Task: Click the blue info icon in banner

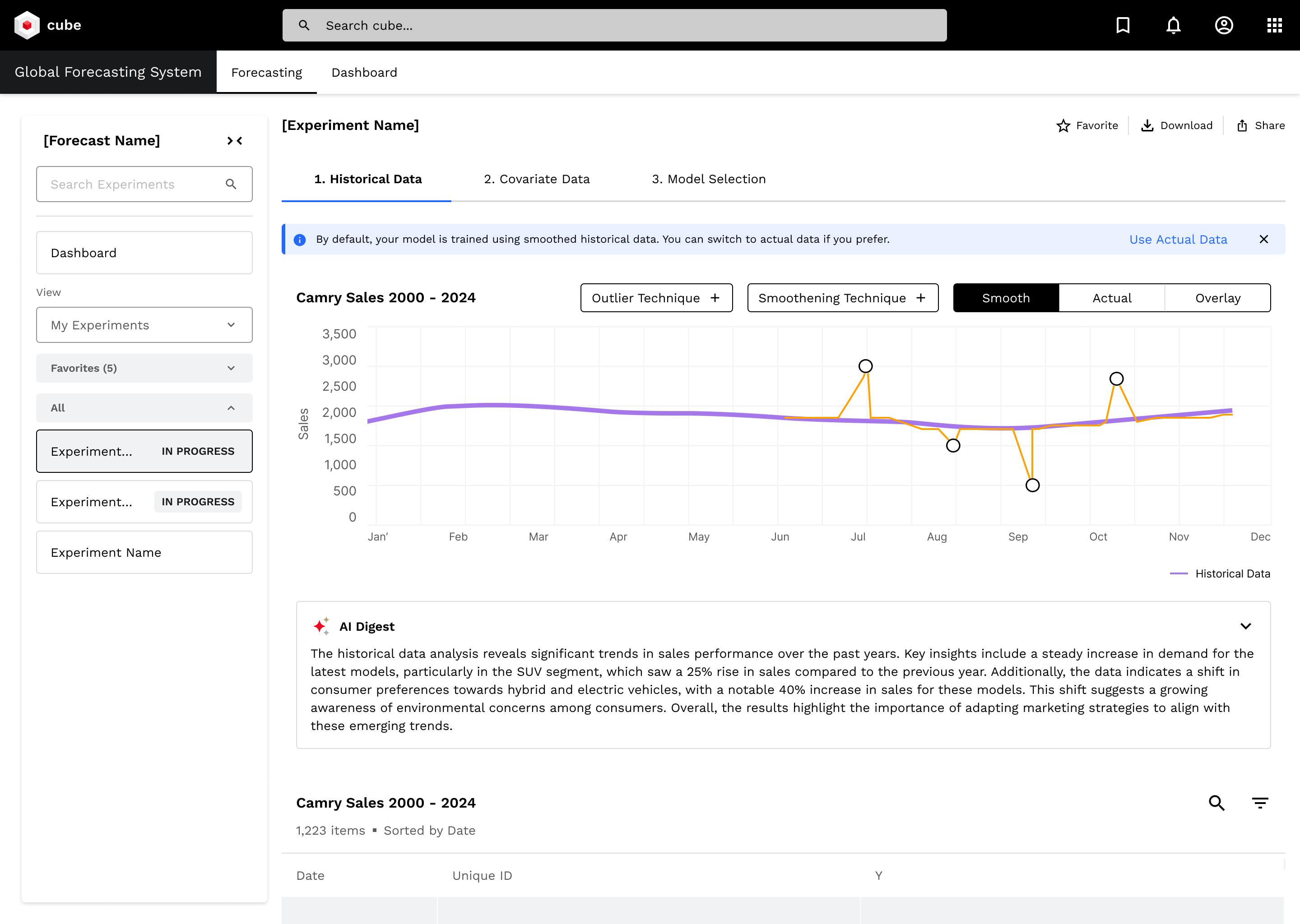Action: point(299,240)
